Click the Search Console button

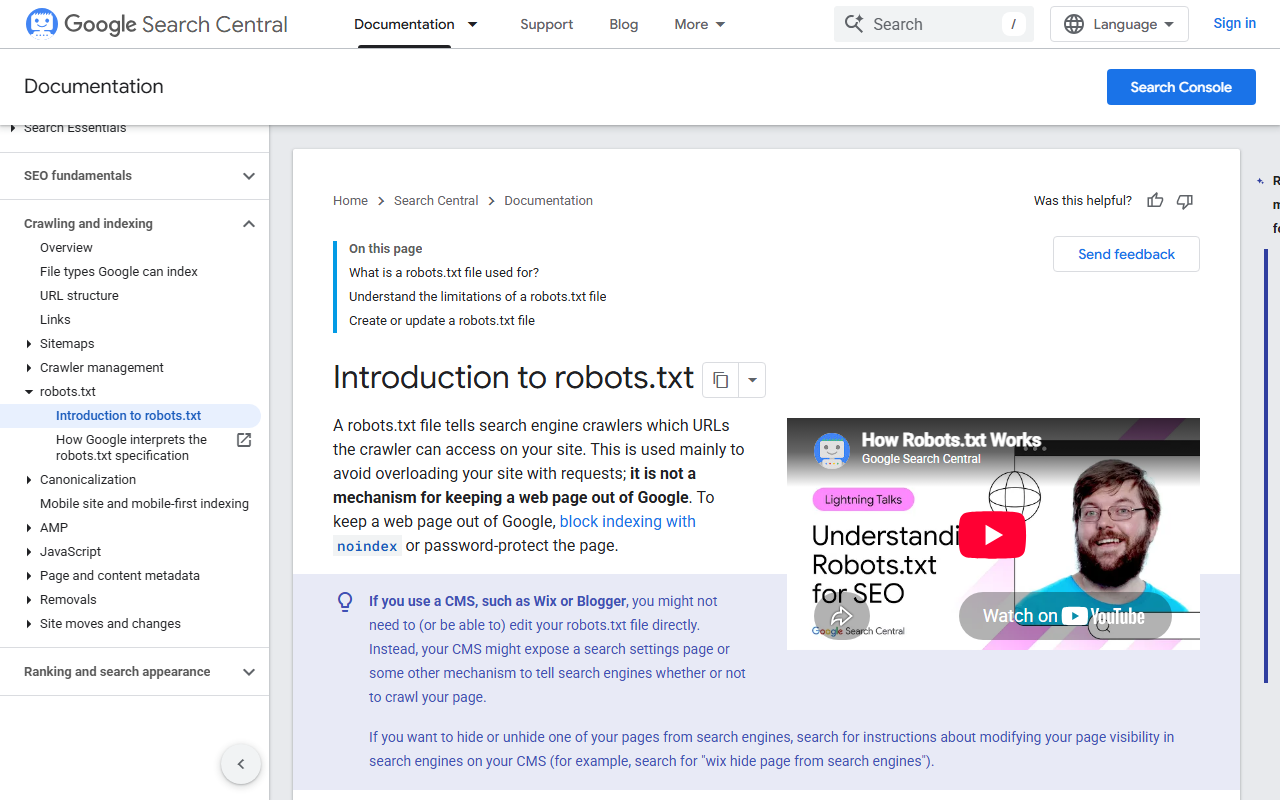1181,87
